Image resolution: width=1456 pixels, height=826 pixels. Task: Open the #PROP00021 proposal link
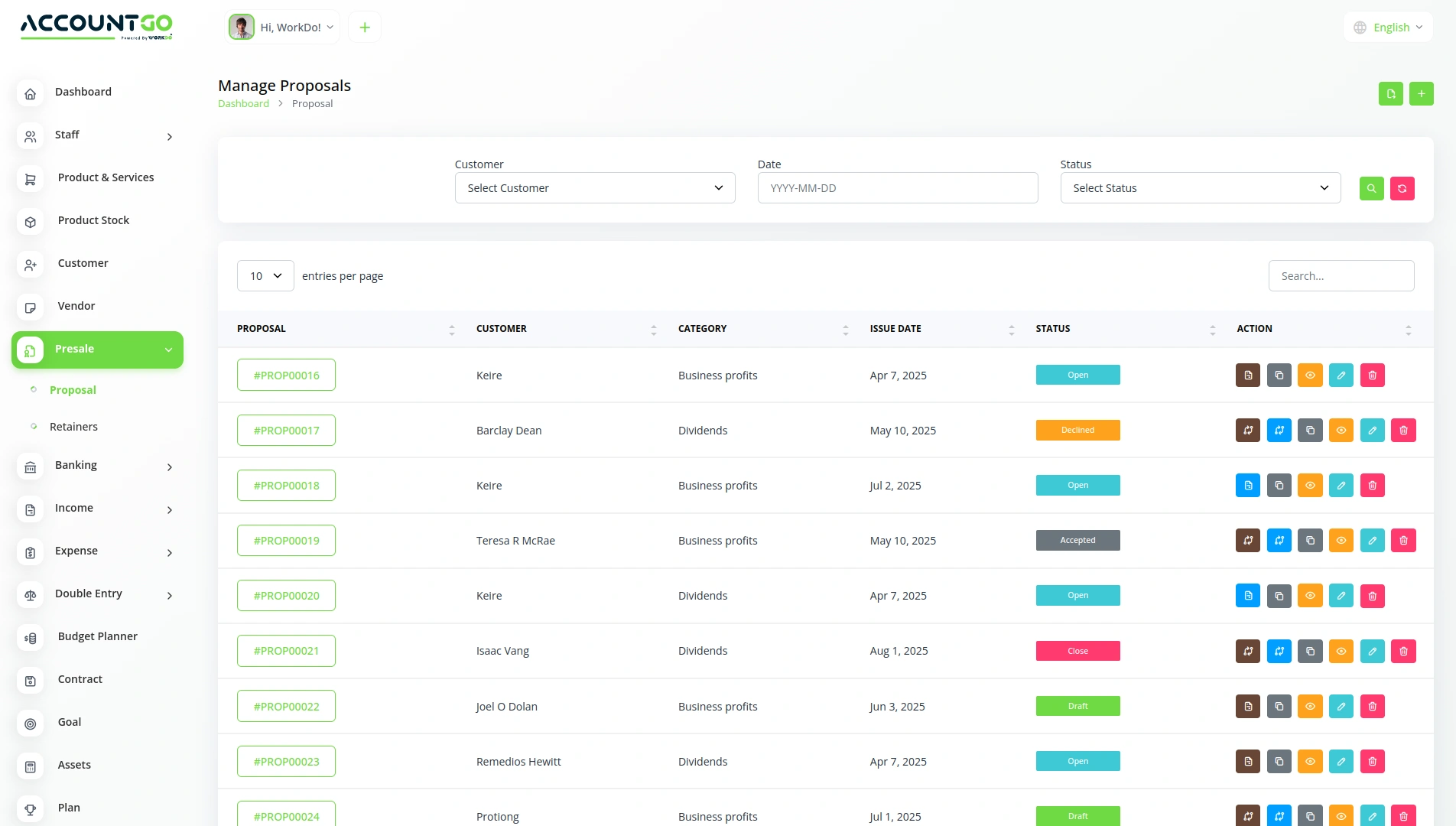pyautogui.click(x=286, y=651)
